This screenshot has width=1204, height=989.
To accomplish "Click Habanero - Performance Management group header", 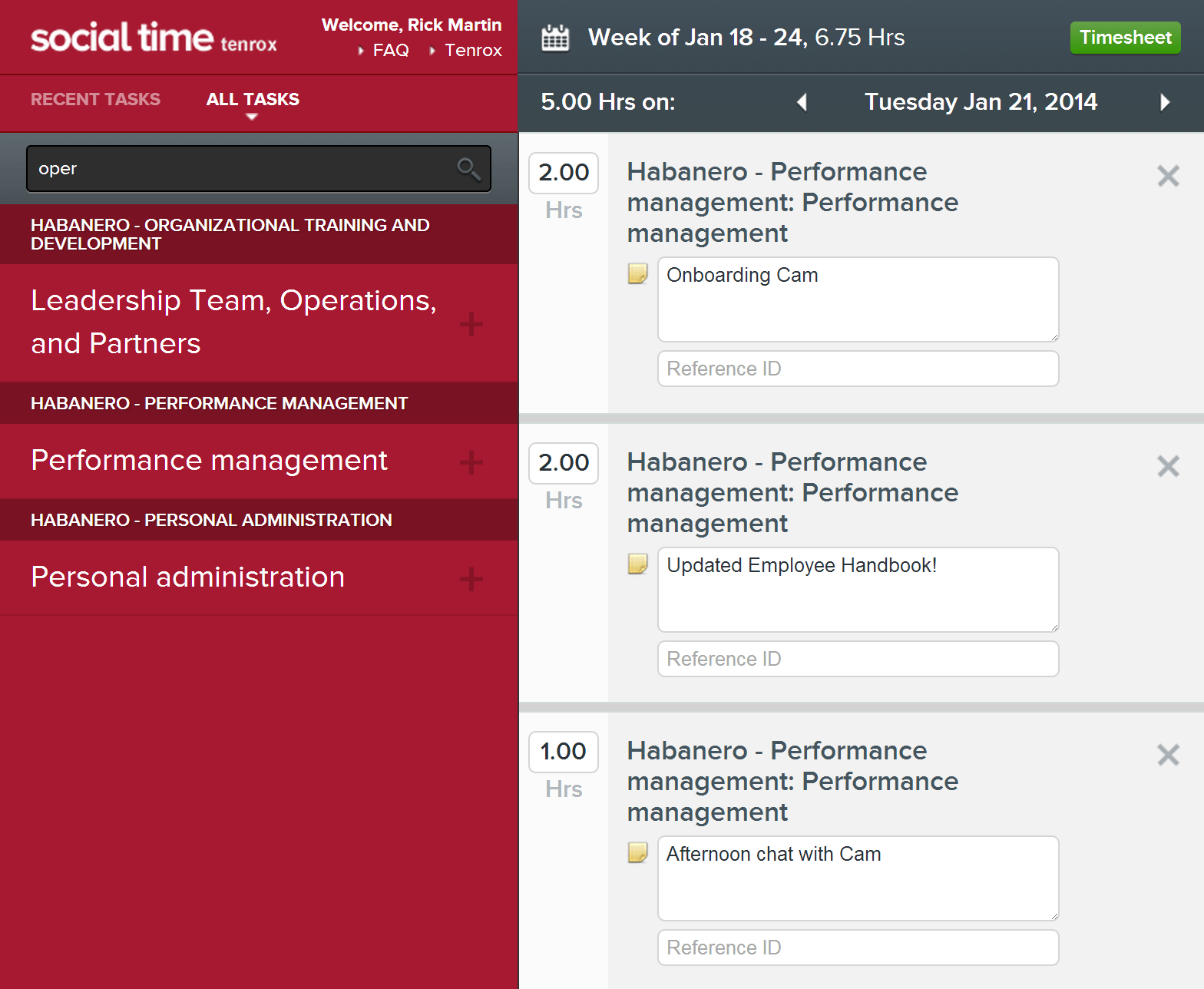I will (259, 403).
